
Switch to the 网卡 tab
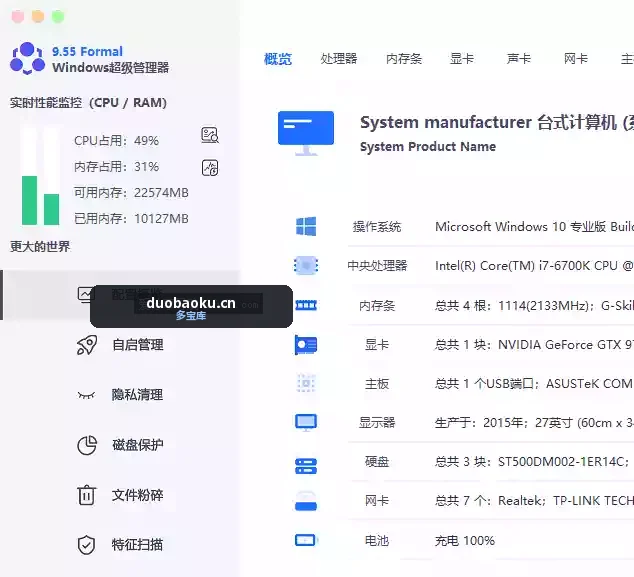tap(576, 59)
